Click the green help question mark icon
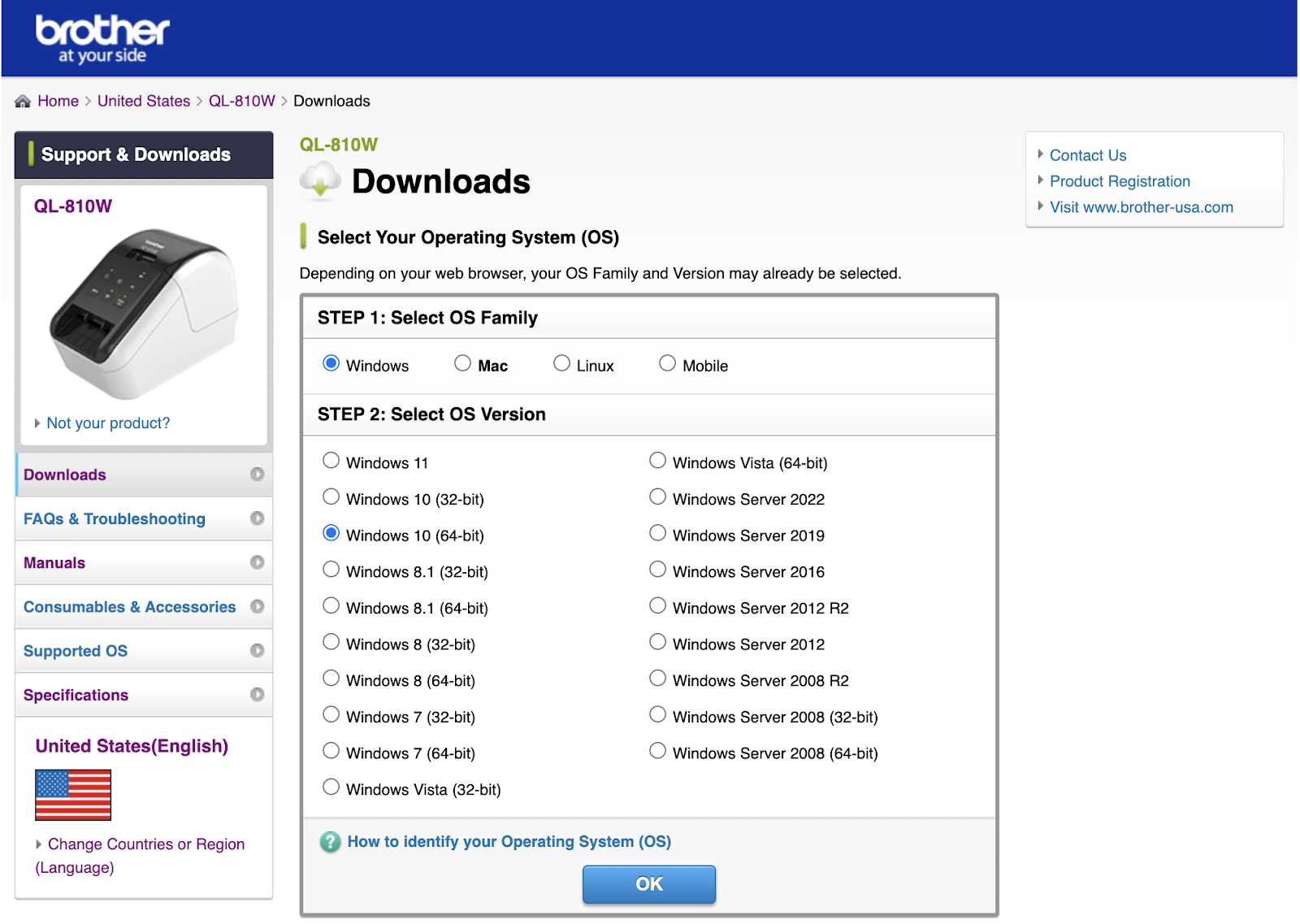This screenshot has width=1300, height=924. pos(330,842)
